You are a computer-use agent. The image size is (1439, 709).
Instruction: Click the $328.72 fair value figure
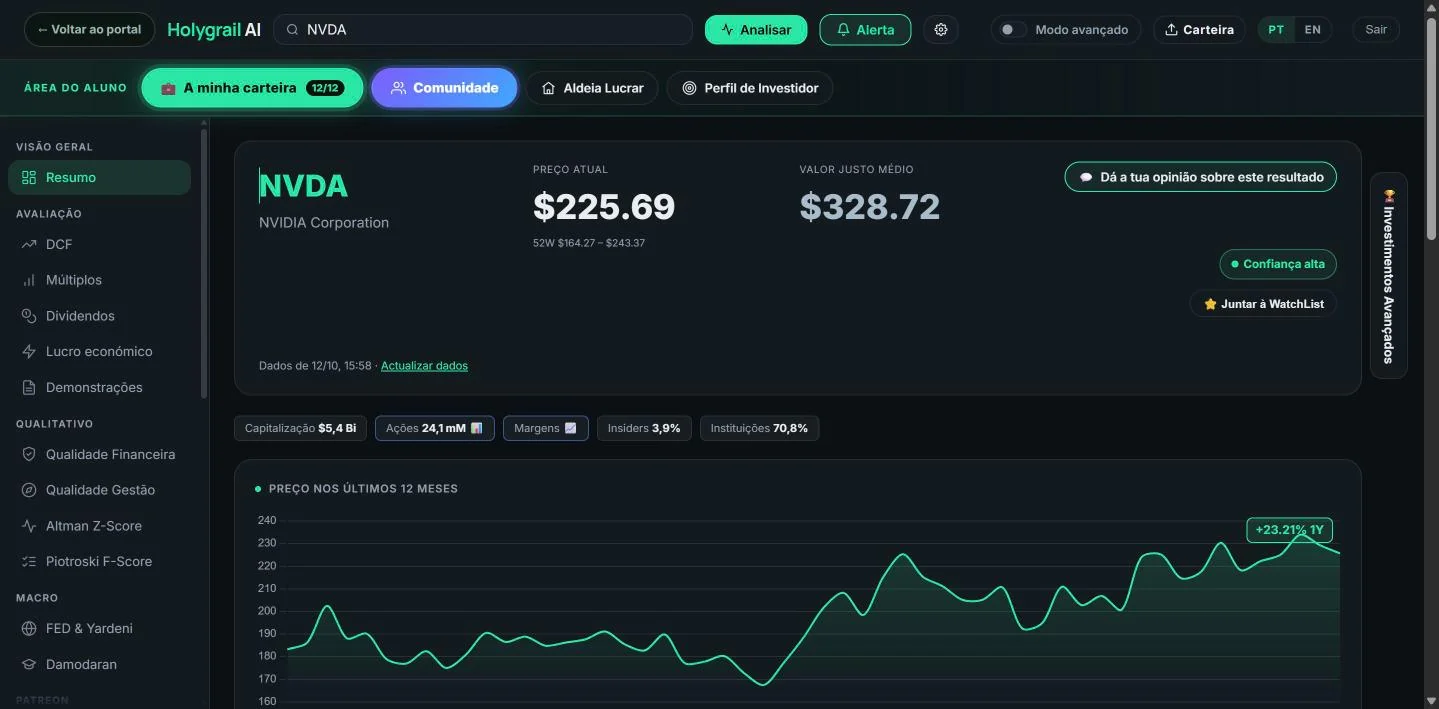[x=870, y=207]
